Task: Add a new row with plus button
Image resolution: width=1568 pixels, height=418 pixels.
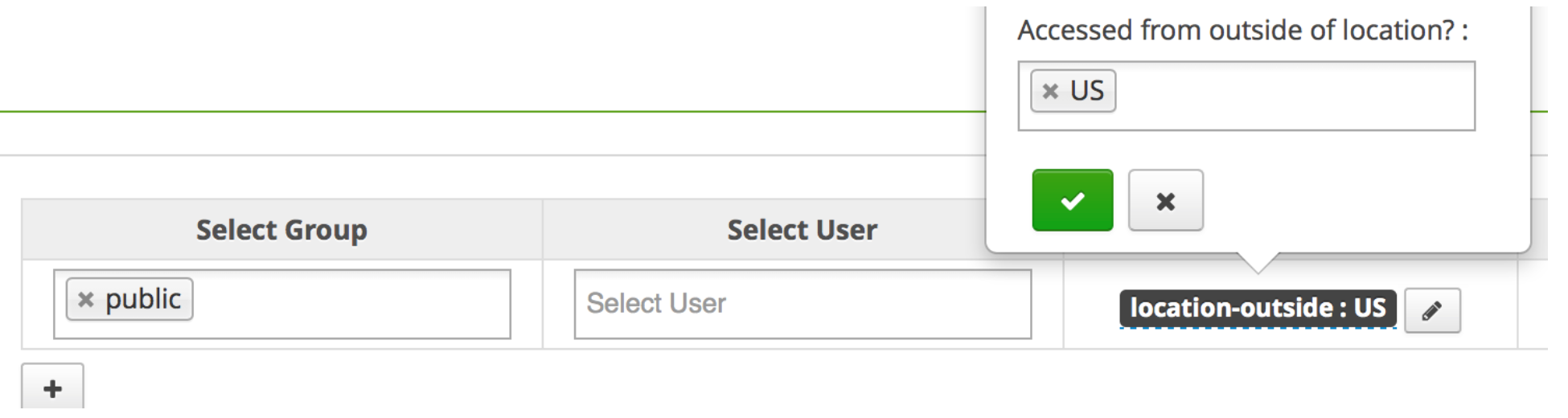Action: point(52,389)
